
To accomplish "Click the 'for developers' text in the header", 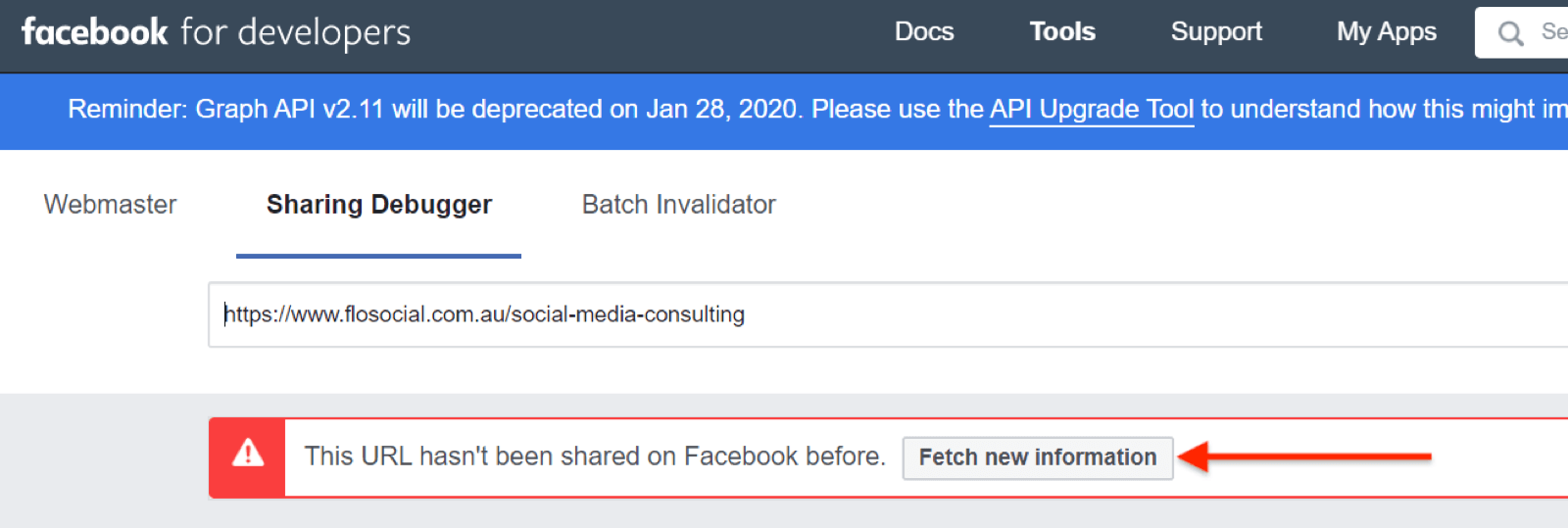I will 295,32.
